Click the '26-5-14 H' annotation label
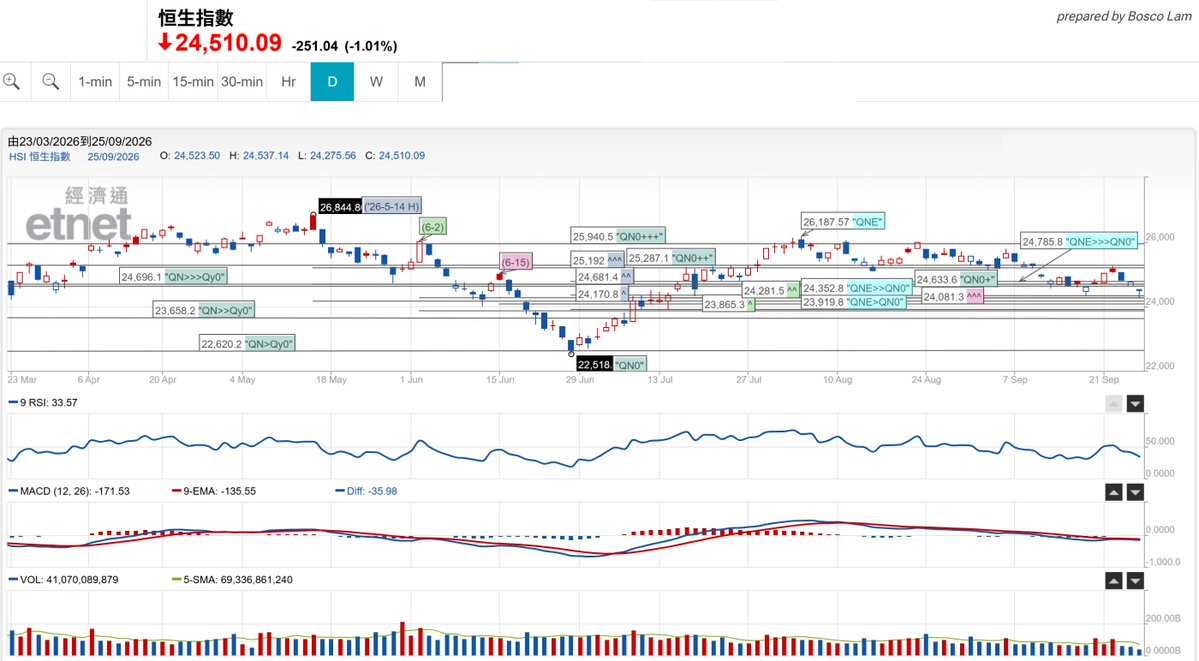Screen dimensions: 1199x661 click(392, 207)
